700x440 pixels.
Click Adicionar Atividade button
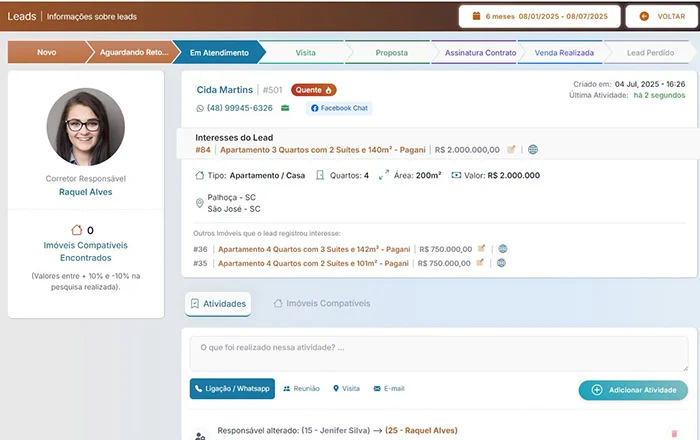click(x=633, y=390)
